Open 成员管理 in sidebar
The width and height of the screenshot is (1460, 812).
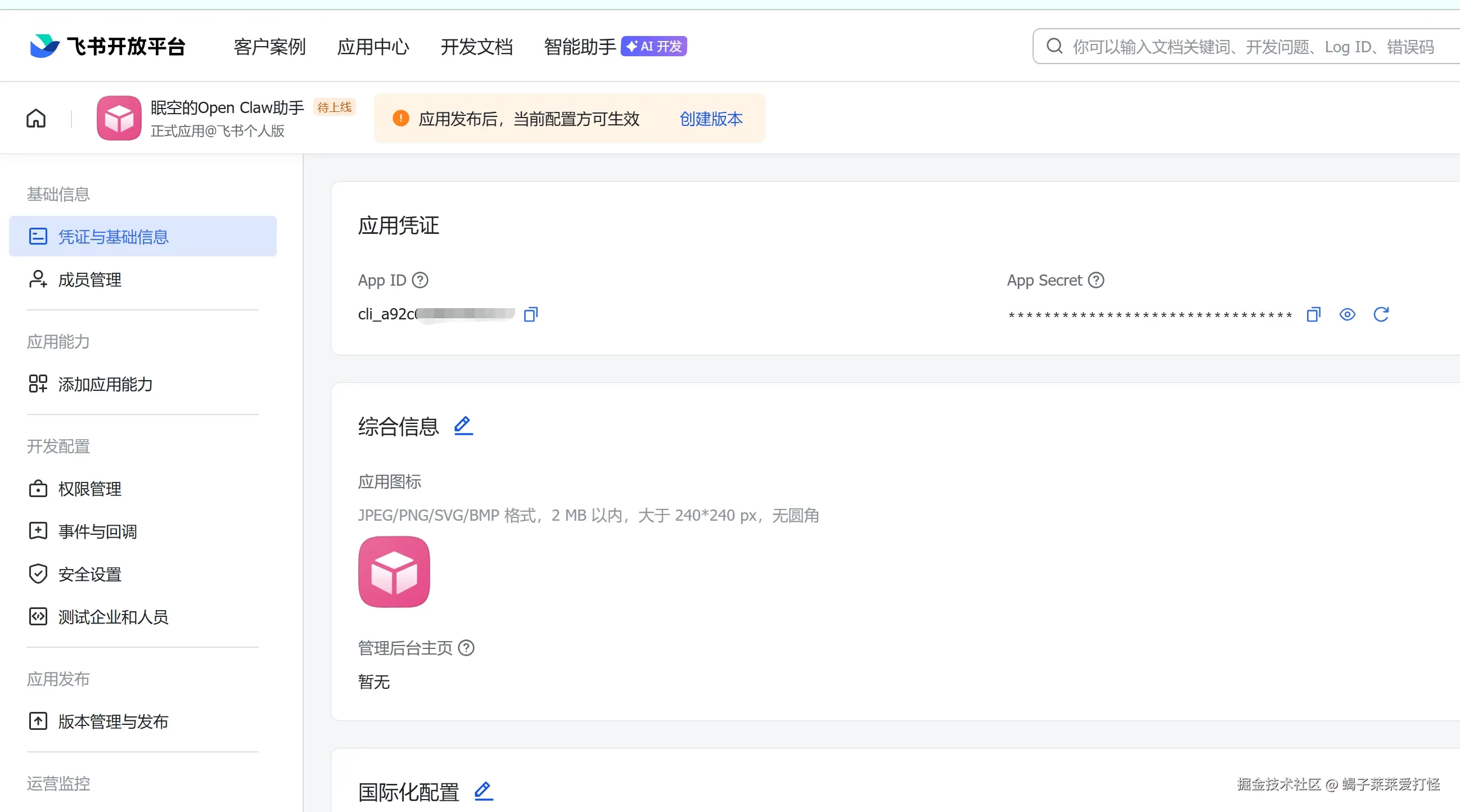tap(89, 279)
